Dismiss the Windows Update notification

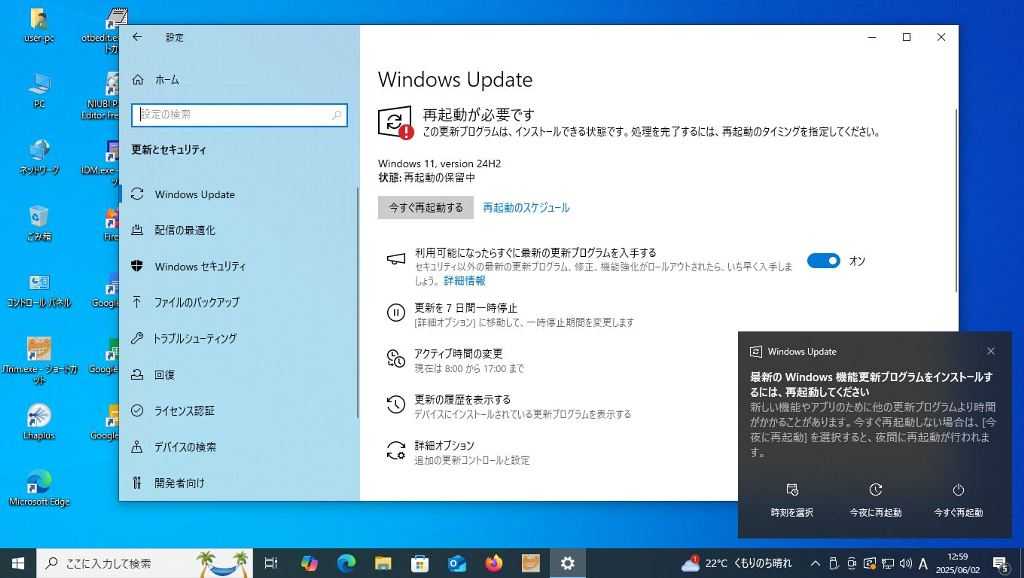pyautogui.click(x=991, y=351)
